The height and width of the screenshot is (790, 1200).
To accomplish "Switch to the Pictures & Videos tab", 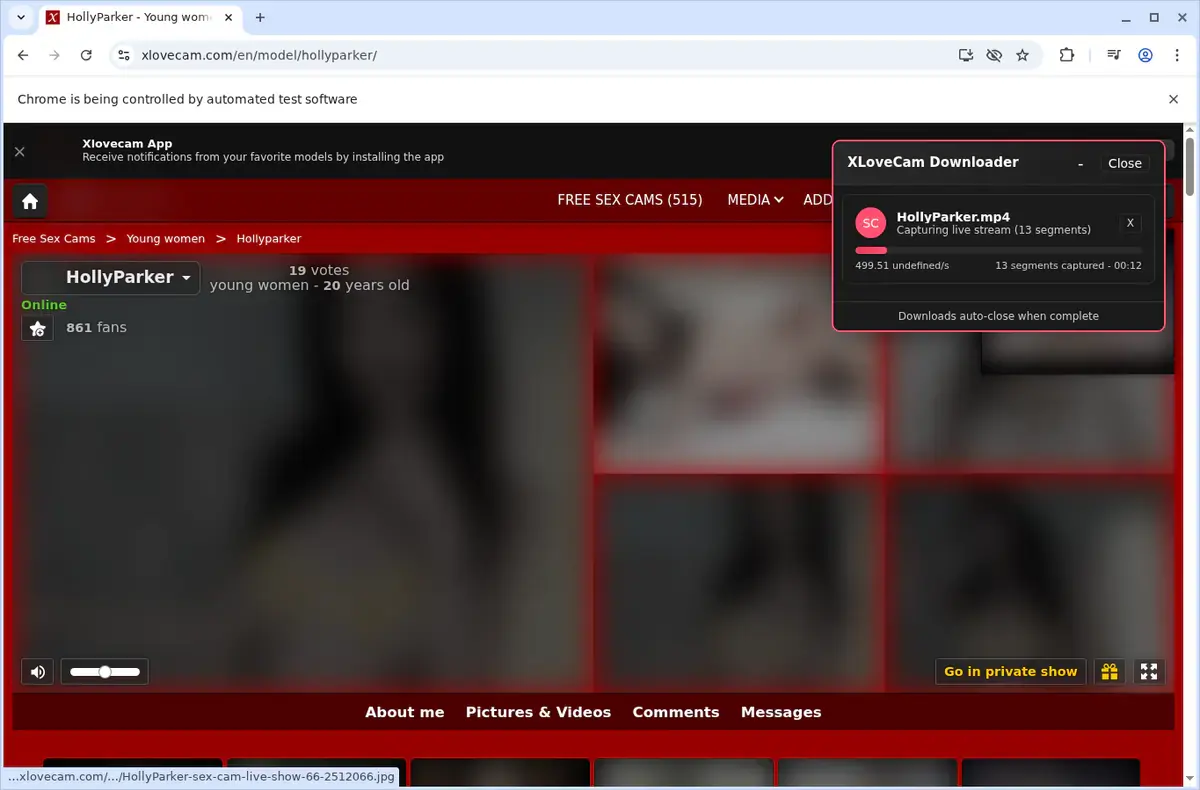I will (538, 712).
